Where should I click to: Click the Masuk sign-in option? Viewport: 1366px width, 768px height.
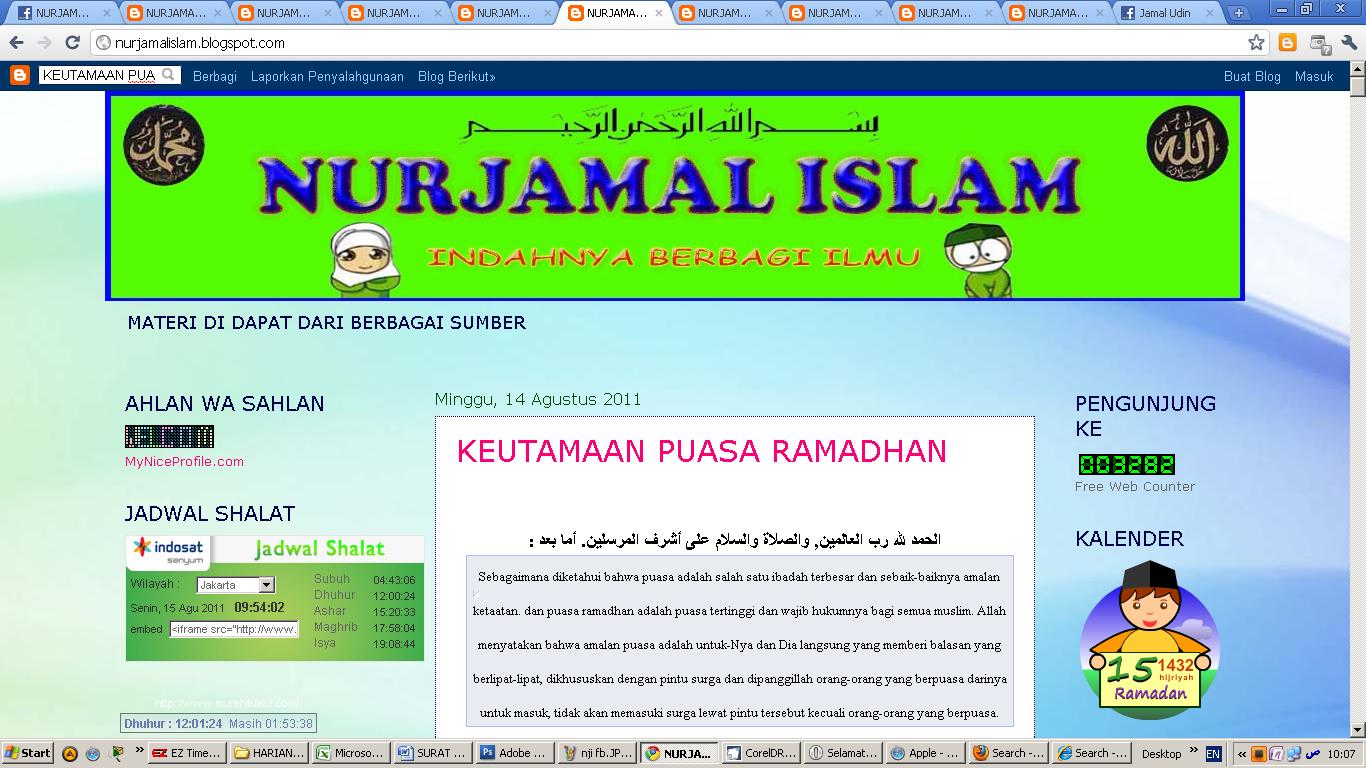(x=1313, y=76)
